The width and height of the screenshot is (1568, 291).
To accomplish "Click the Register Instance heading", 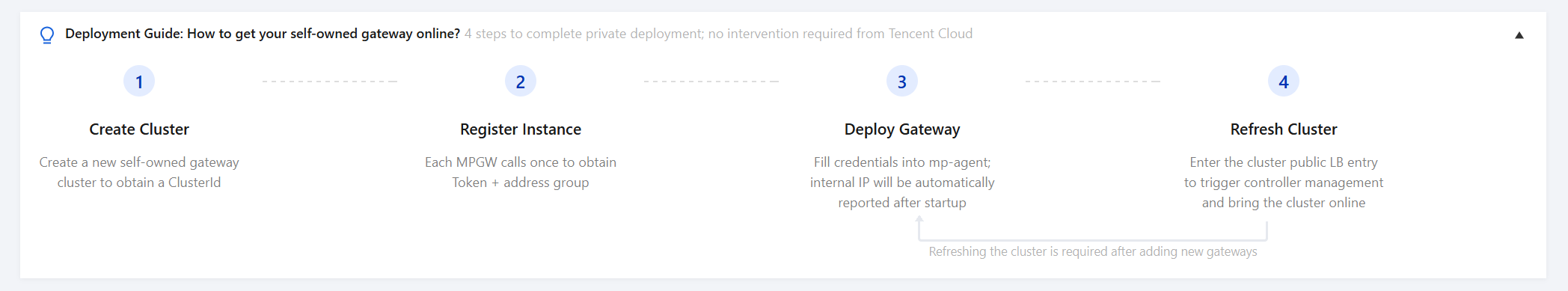I will point(521,129).
